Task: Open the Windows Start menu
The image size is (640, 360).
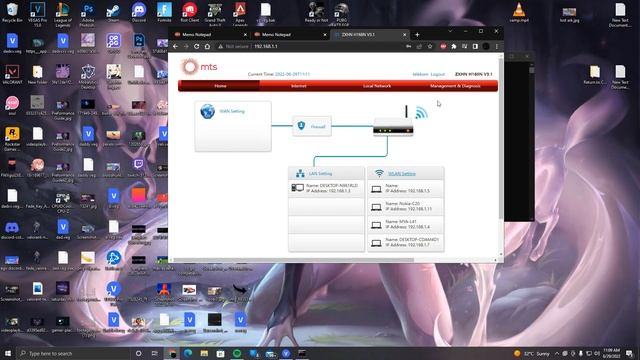Action: 8,353
